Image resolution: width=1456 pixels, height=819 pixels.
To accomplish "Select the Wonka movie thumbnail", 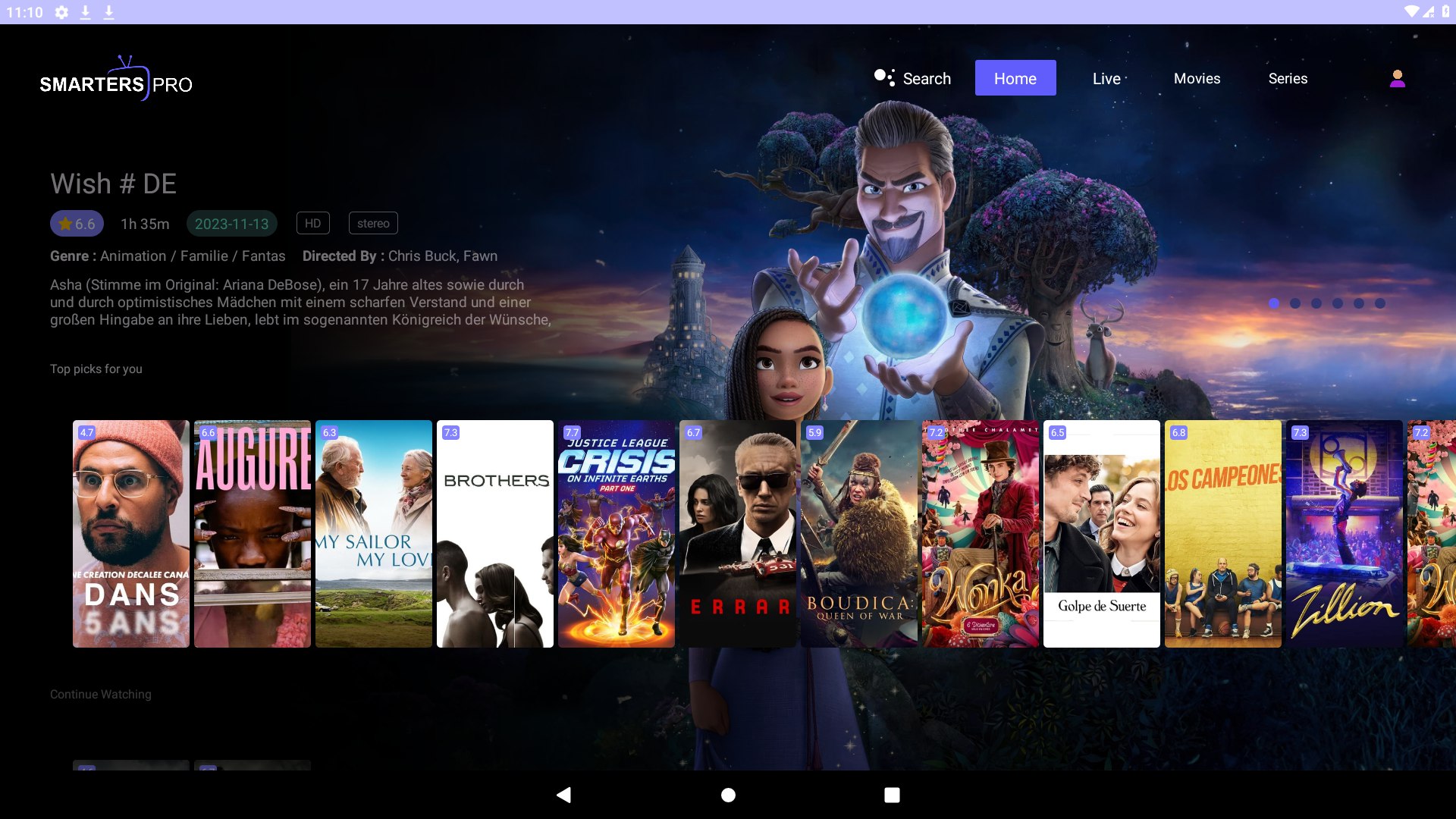I will click(978, 533).
